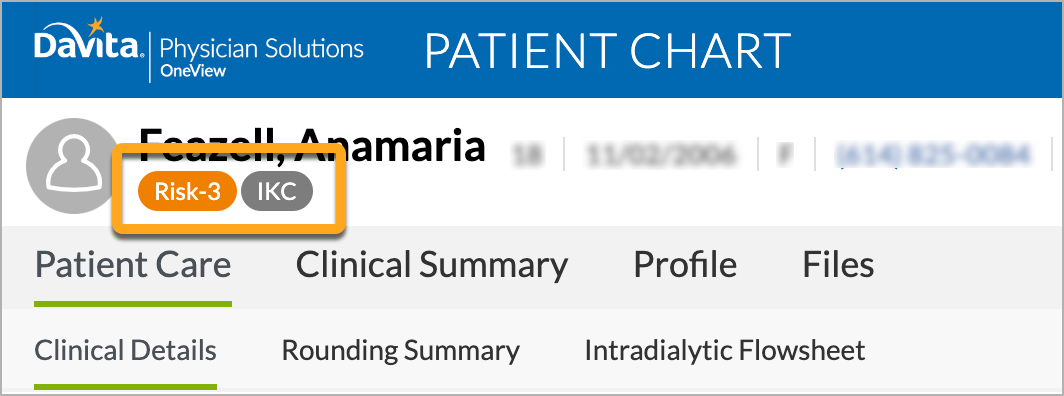Open the blurred blue phone number link

934,156
